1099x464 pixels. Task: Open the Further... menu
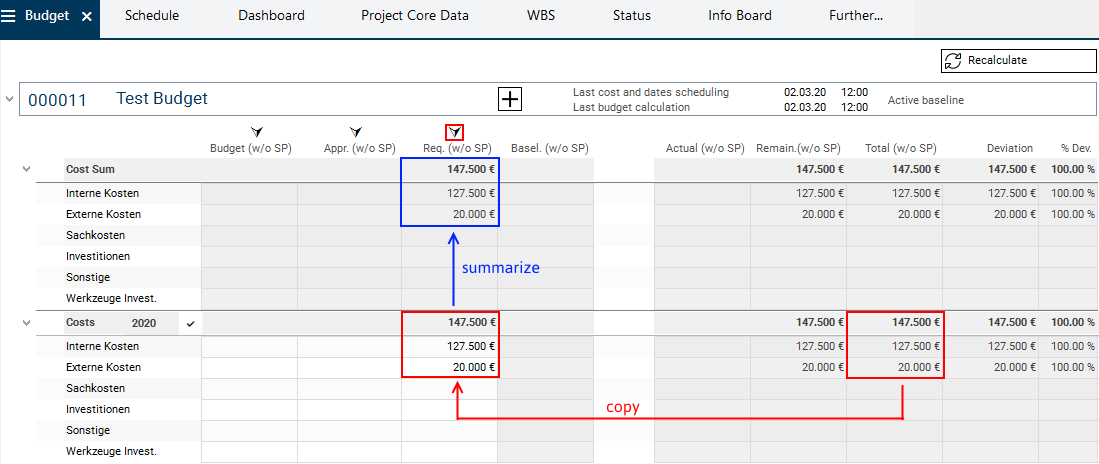click(857, 16)
